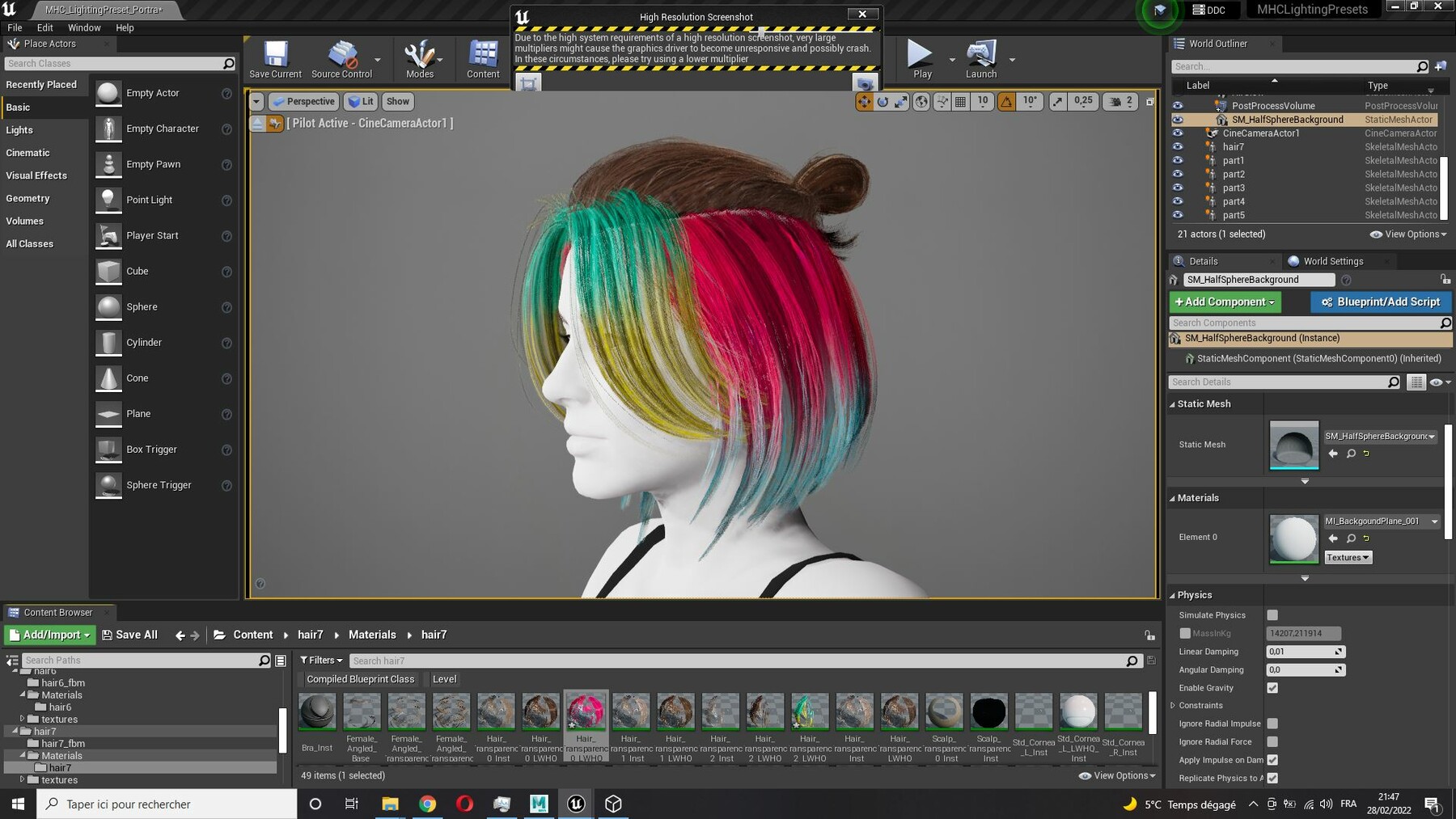The height and width of the screenshot is (819, 1456).
Task: Toggle rotation snap angle icon
Action: (1006, 101)
